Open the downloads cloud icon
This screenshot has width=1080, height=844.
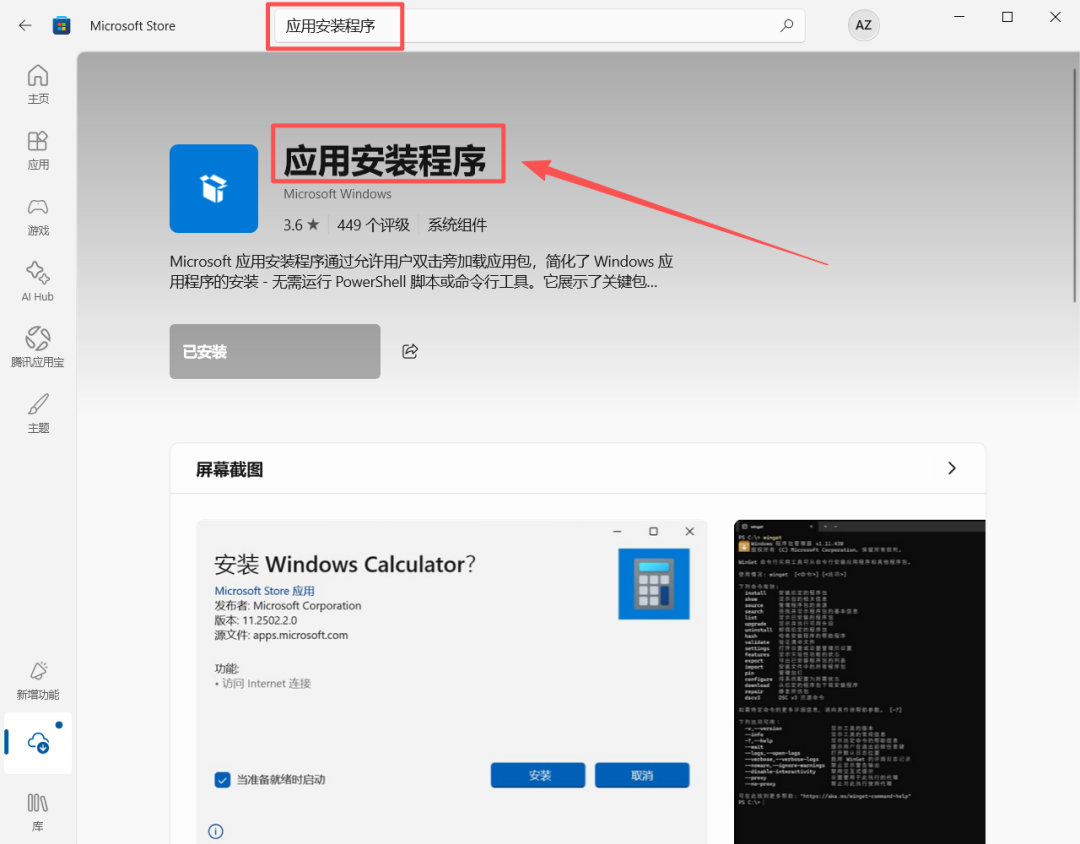point(38,743)
